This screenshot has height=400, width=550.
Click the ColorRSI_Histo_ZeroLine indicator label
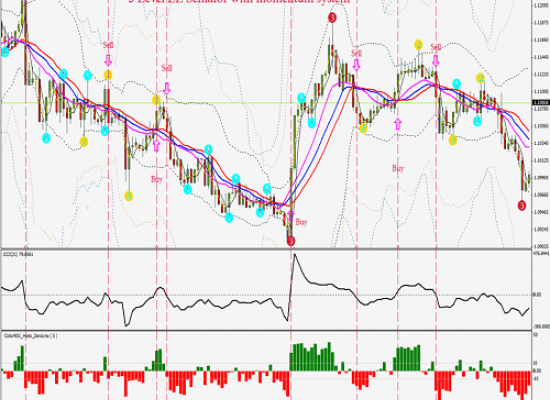point(30,336)
